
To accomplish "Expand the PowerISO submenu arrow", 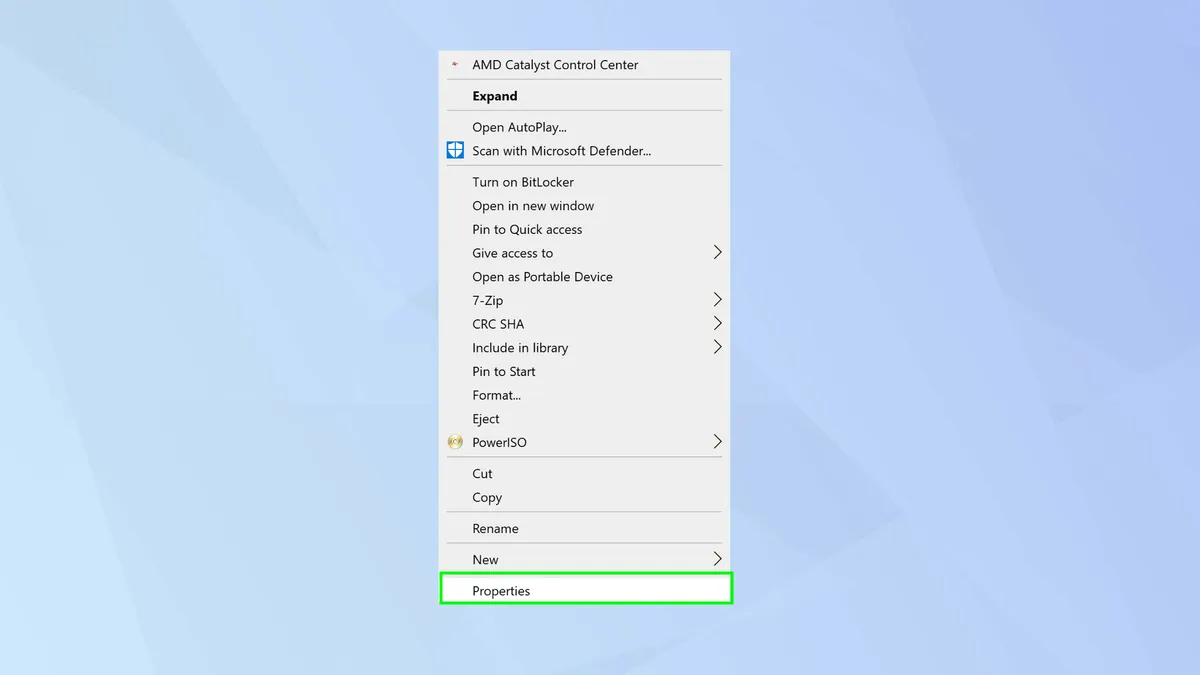I will coord(717,442).
